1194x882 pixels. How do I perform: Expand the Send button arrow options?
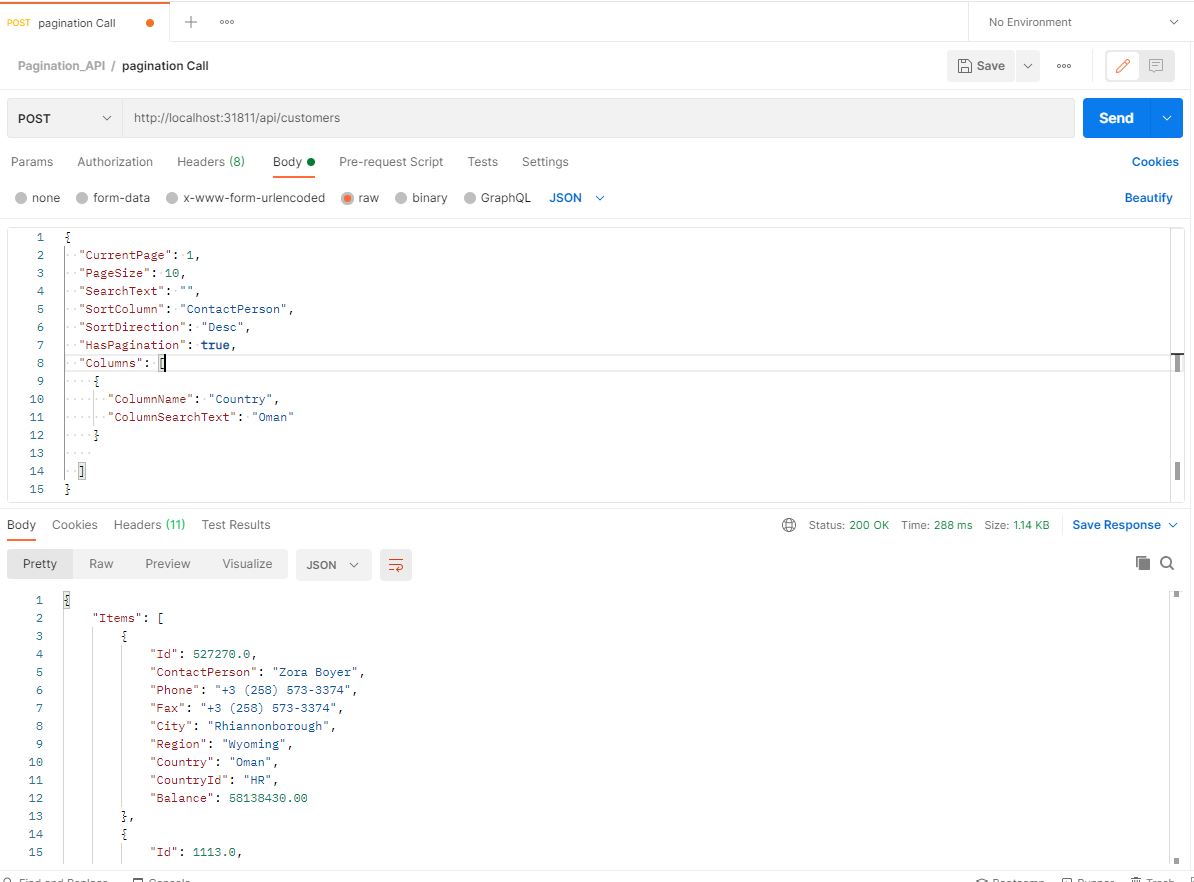click(1167, 118)
